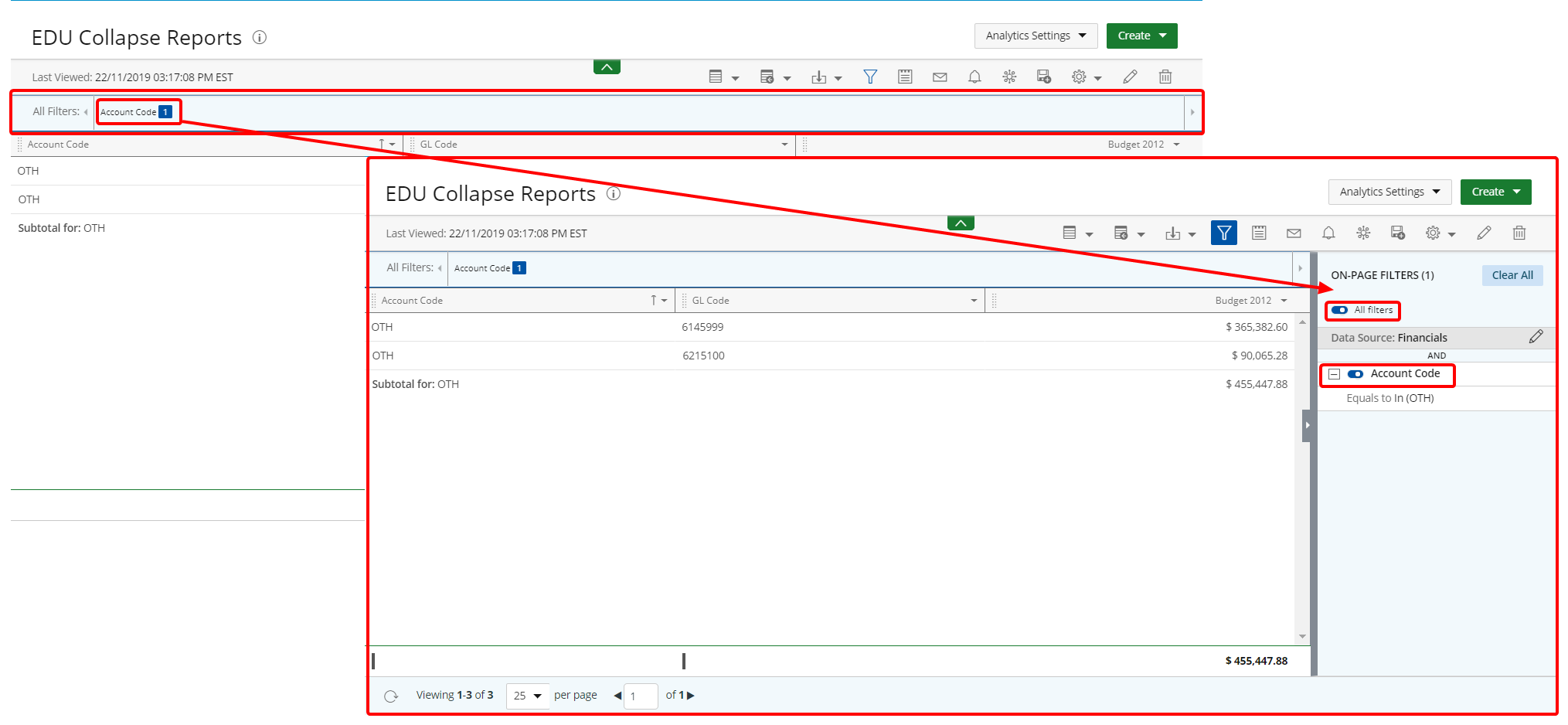1568x725 pixels.
Task: Click the export download icon in the background toolbar
Action: 819,77
